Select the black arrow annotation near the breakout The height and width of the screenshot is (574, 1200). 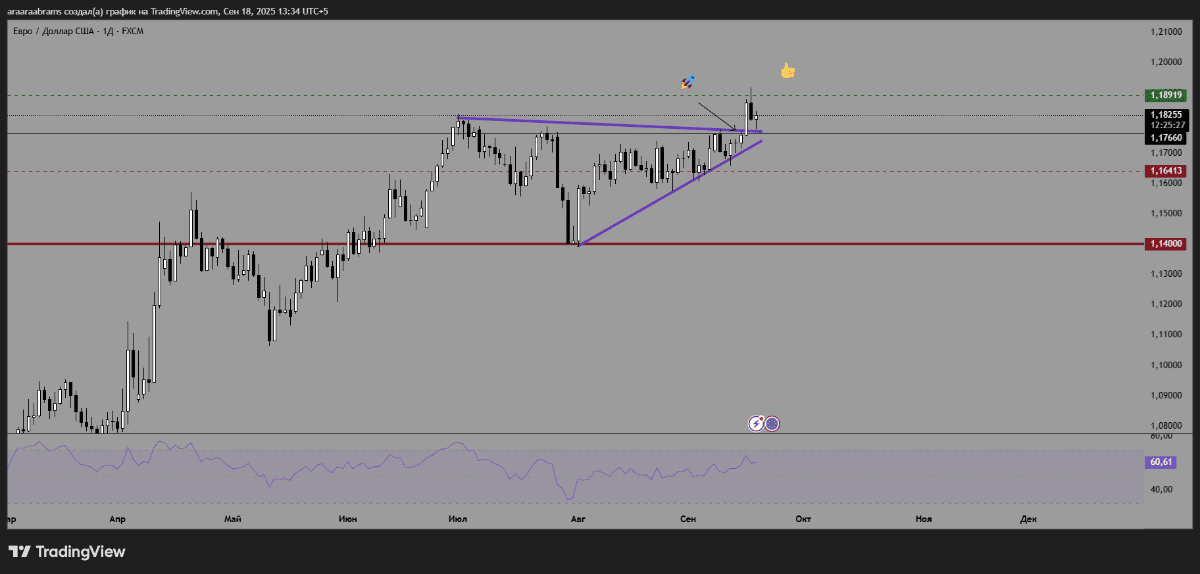[x=716, y=115]
